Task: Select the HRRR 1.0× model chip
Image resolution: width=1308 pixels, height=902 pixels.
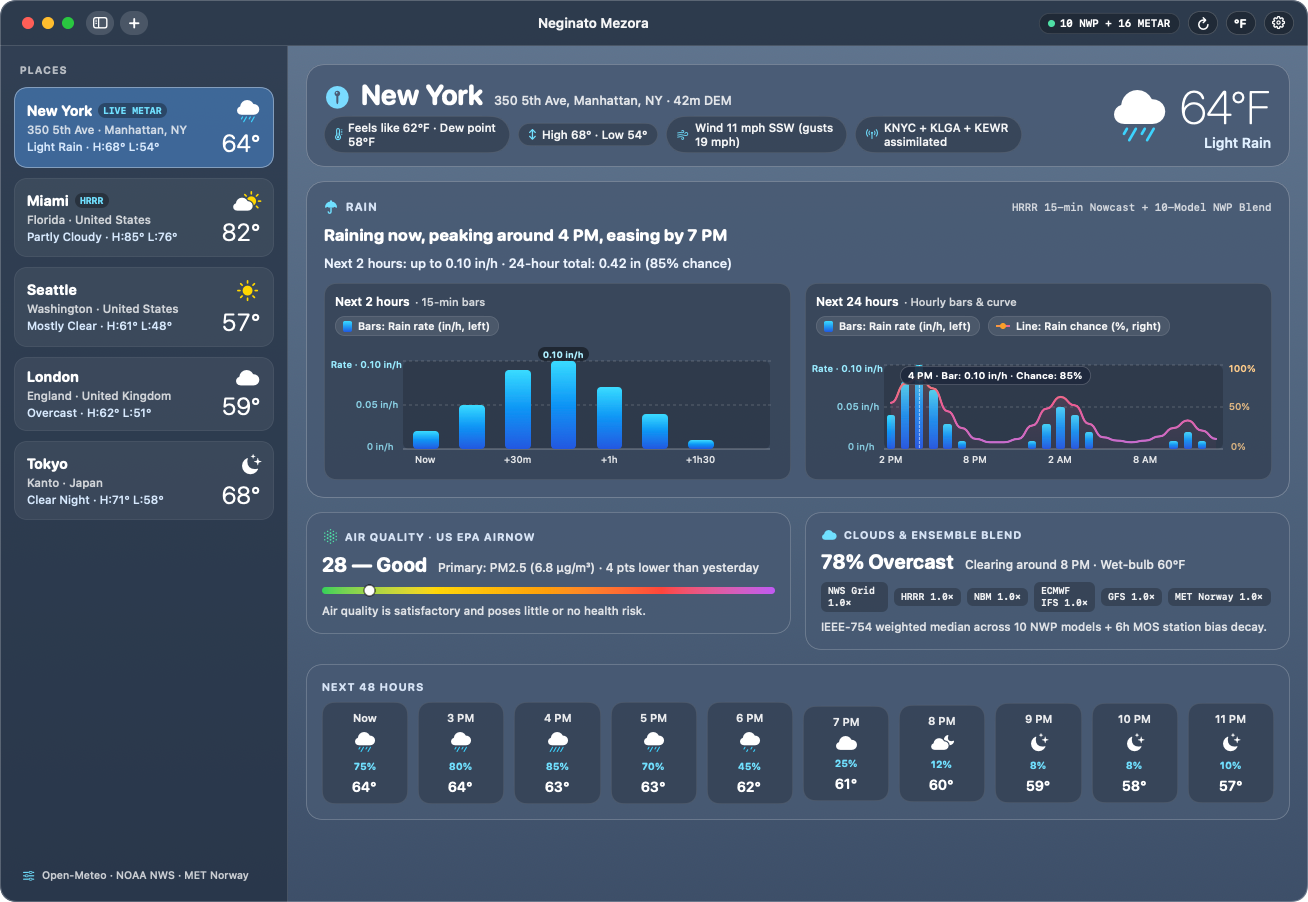Action: tap(927, 596)
